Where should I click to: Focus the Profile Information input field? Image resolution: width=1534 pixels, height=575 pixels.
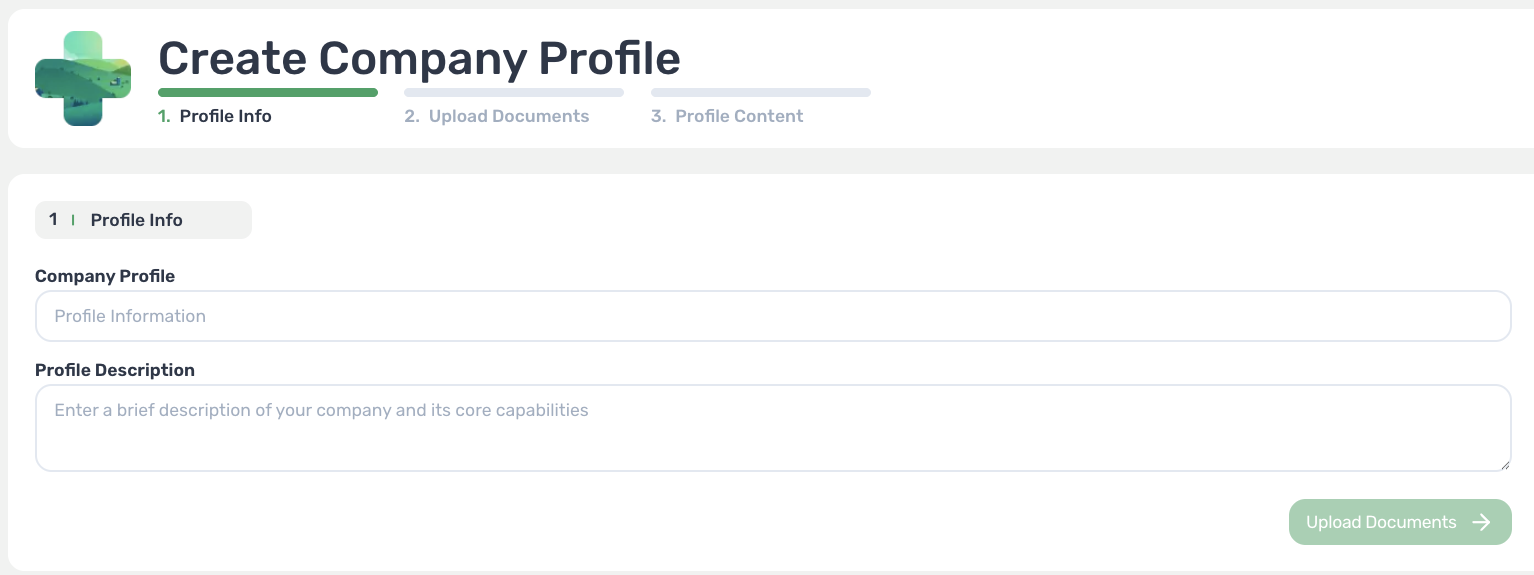(x=773, y=316)
